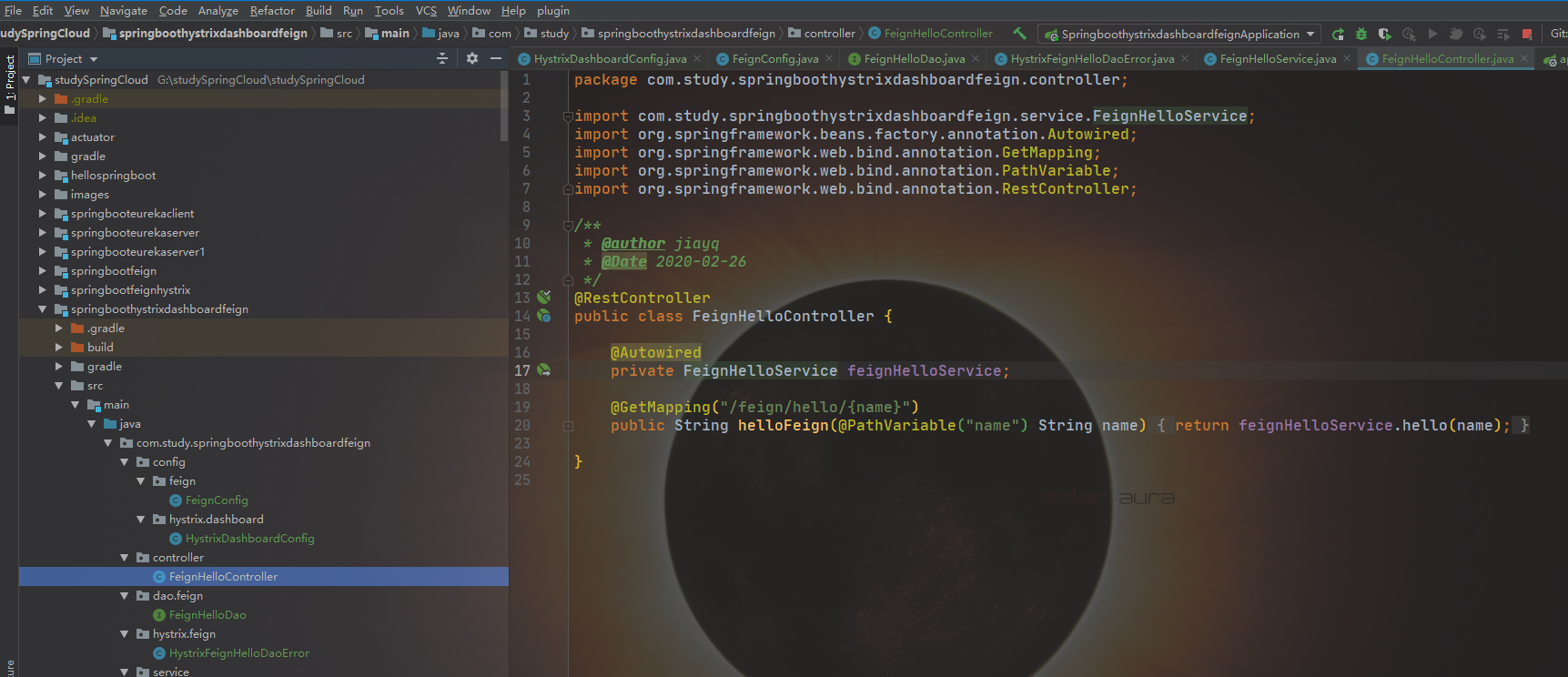The height and width of the screenshot is (677, 1568).
Task: Collapse the dao.feign package
Action: point(125,596)
